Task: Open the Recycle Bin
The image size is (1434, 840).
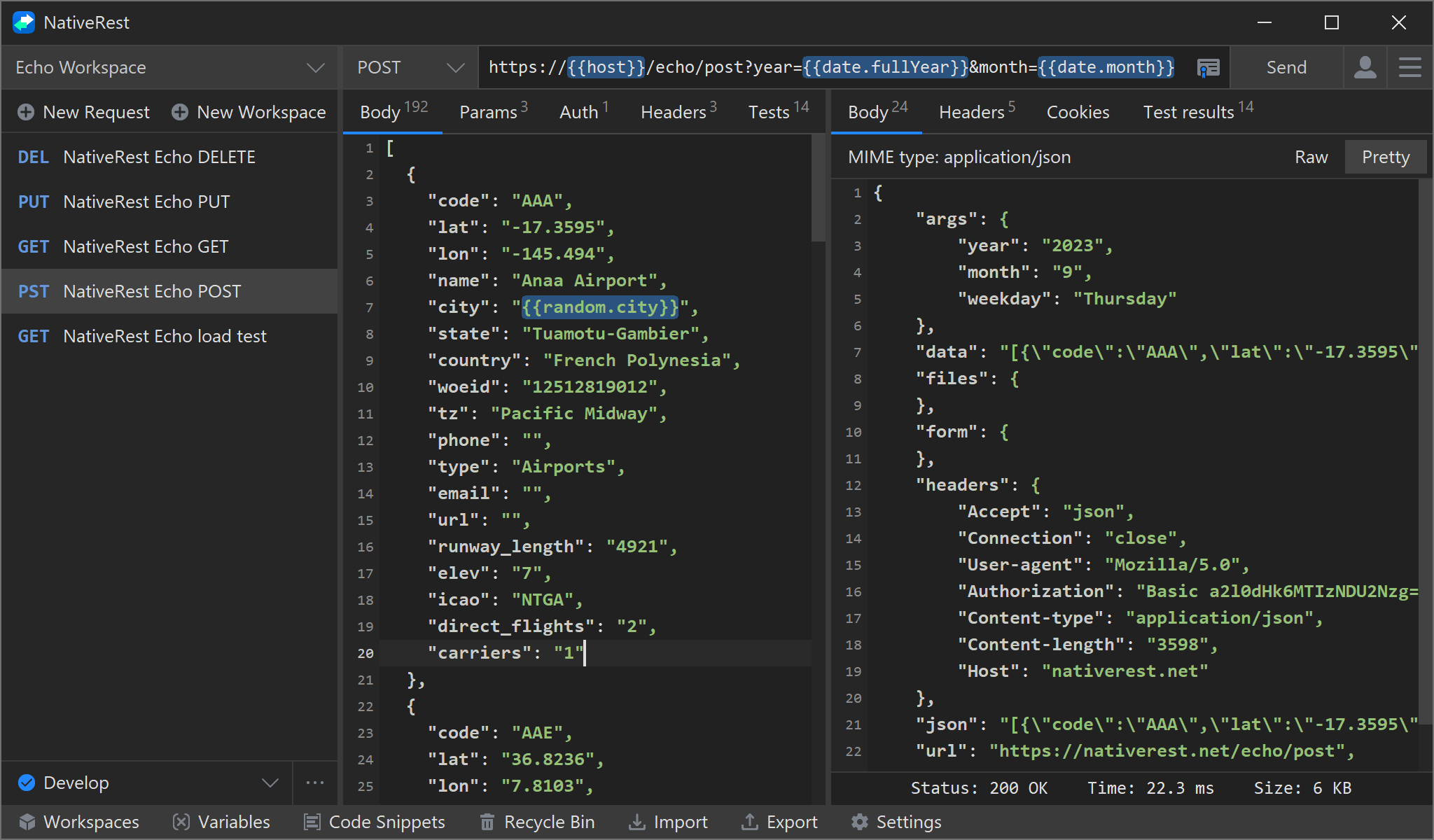Action: (537, 822)
